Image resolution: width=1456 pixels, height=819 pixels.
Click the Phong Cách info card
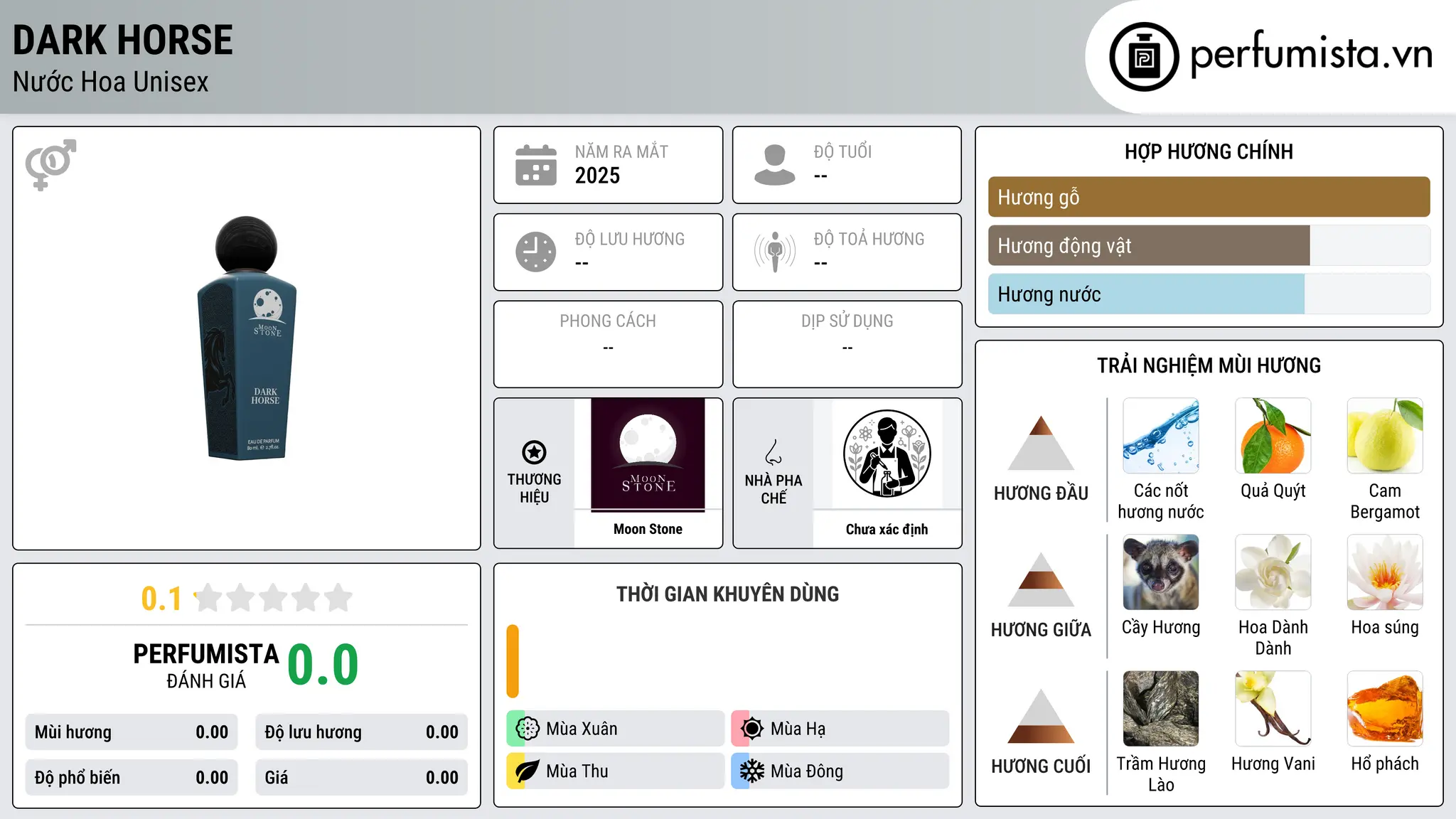click(x=608, y=345)
